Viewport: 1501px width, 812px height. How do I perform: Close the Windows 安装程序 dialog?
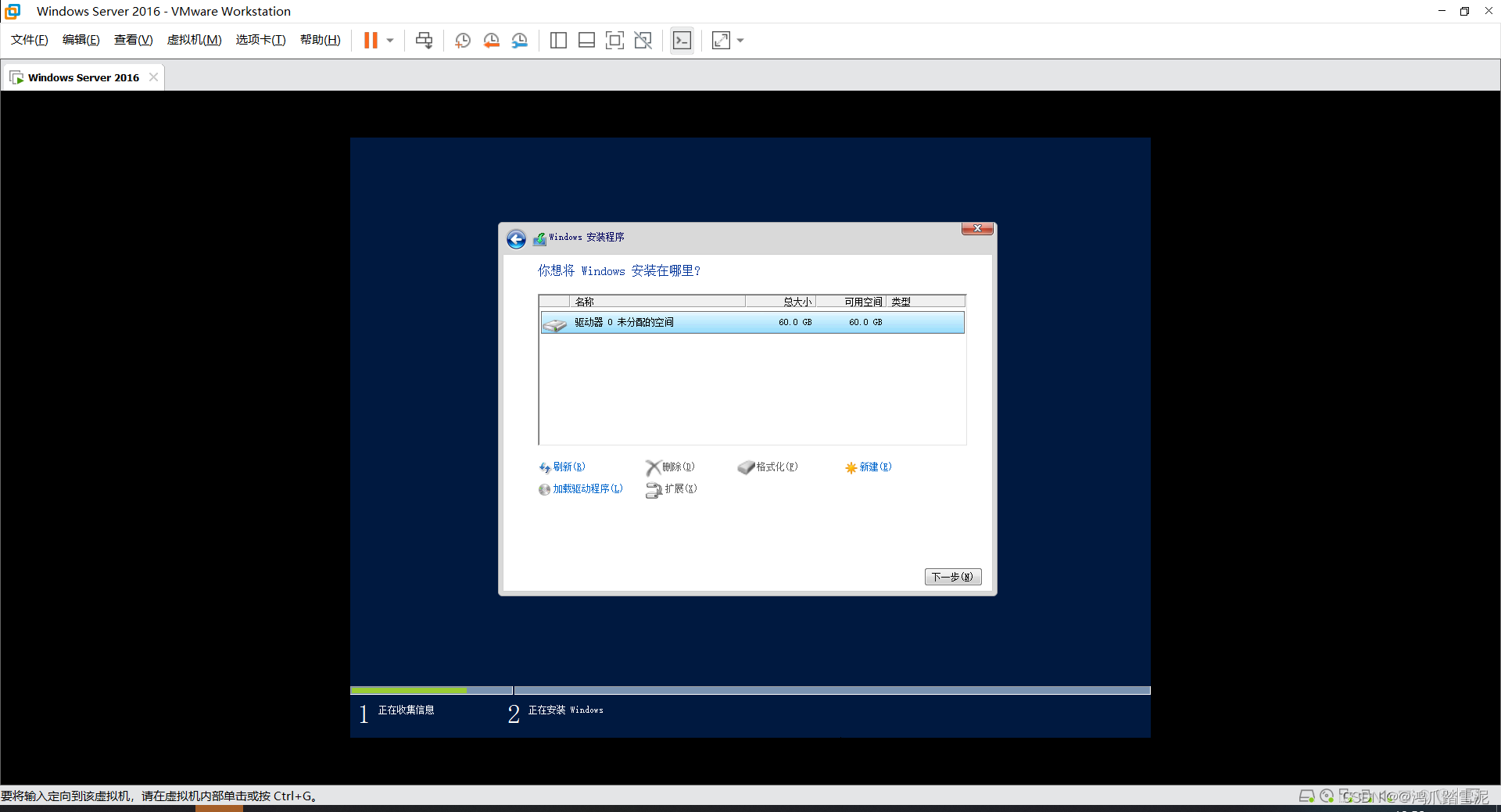(977, 228)
